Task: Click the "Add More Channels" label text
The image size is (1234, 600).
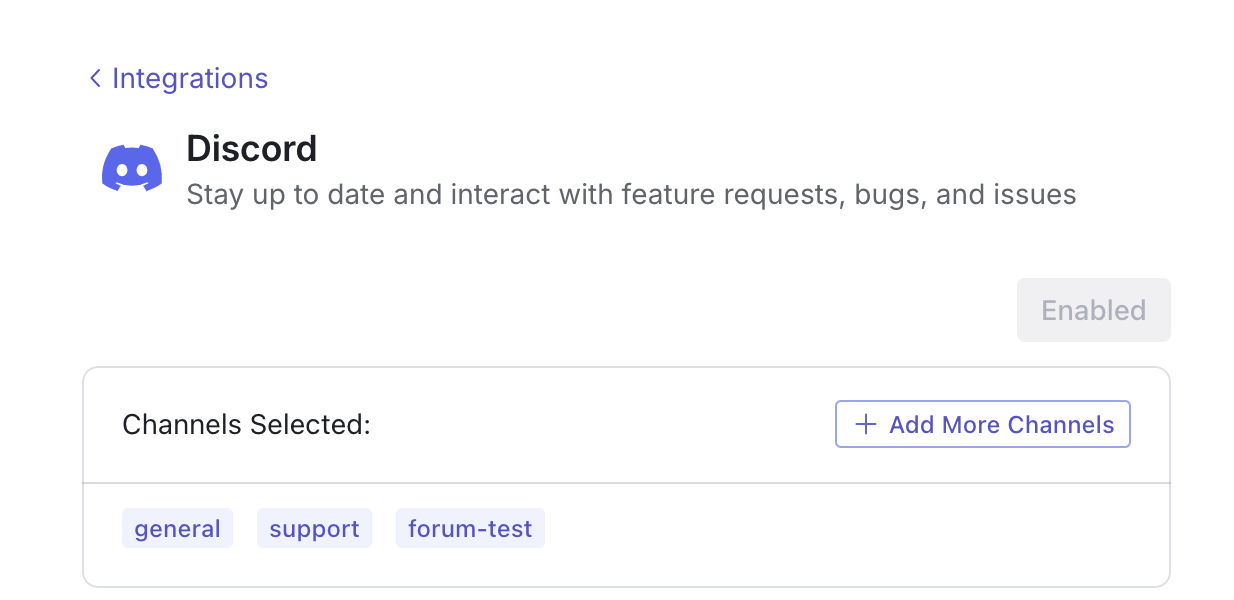Action: [x=1001, y=425]
